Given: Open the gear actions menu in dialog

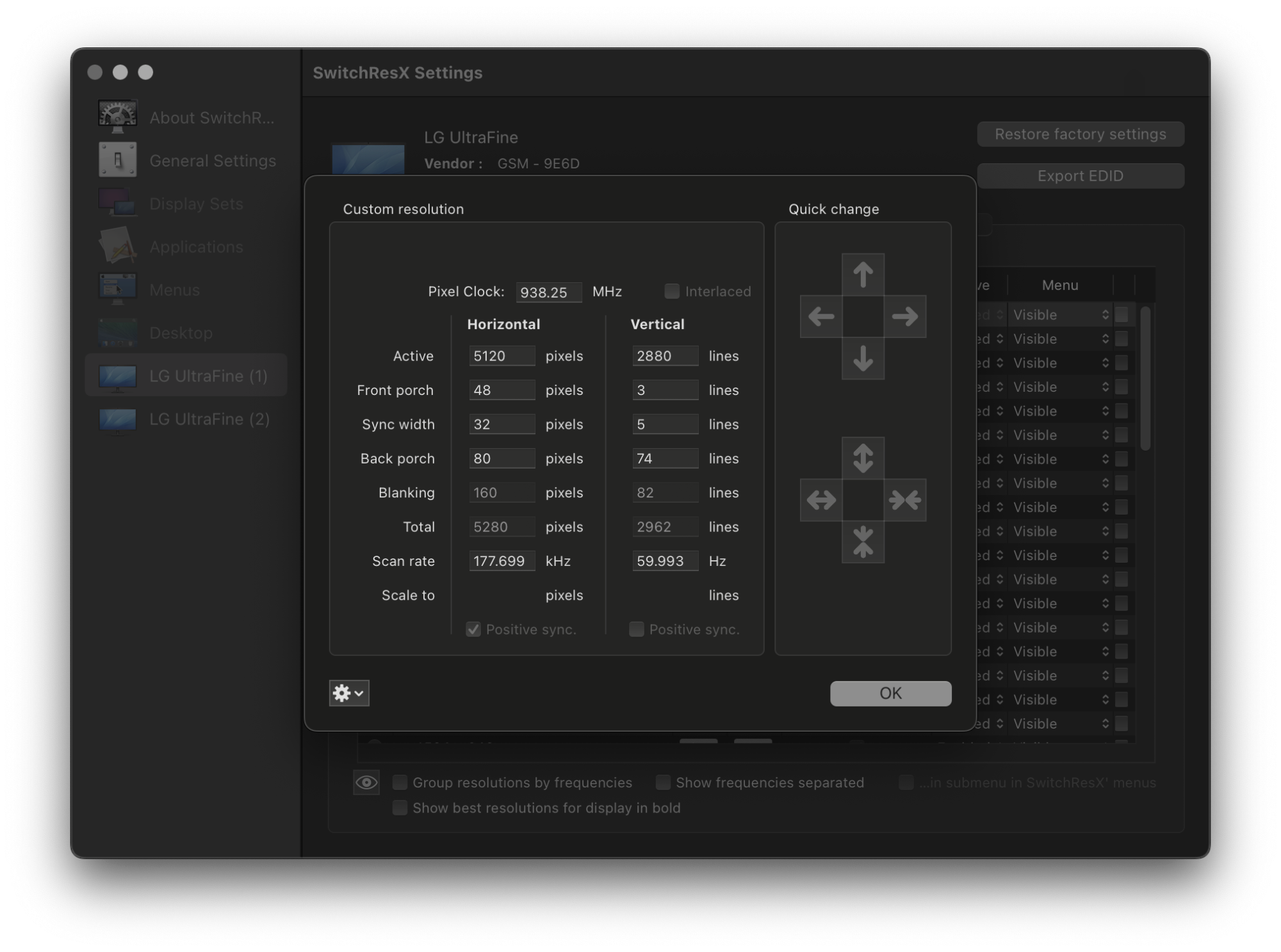Looking at the screenshot, I should tap(349, 693).
